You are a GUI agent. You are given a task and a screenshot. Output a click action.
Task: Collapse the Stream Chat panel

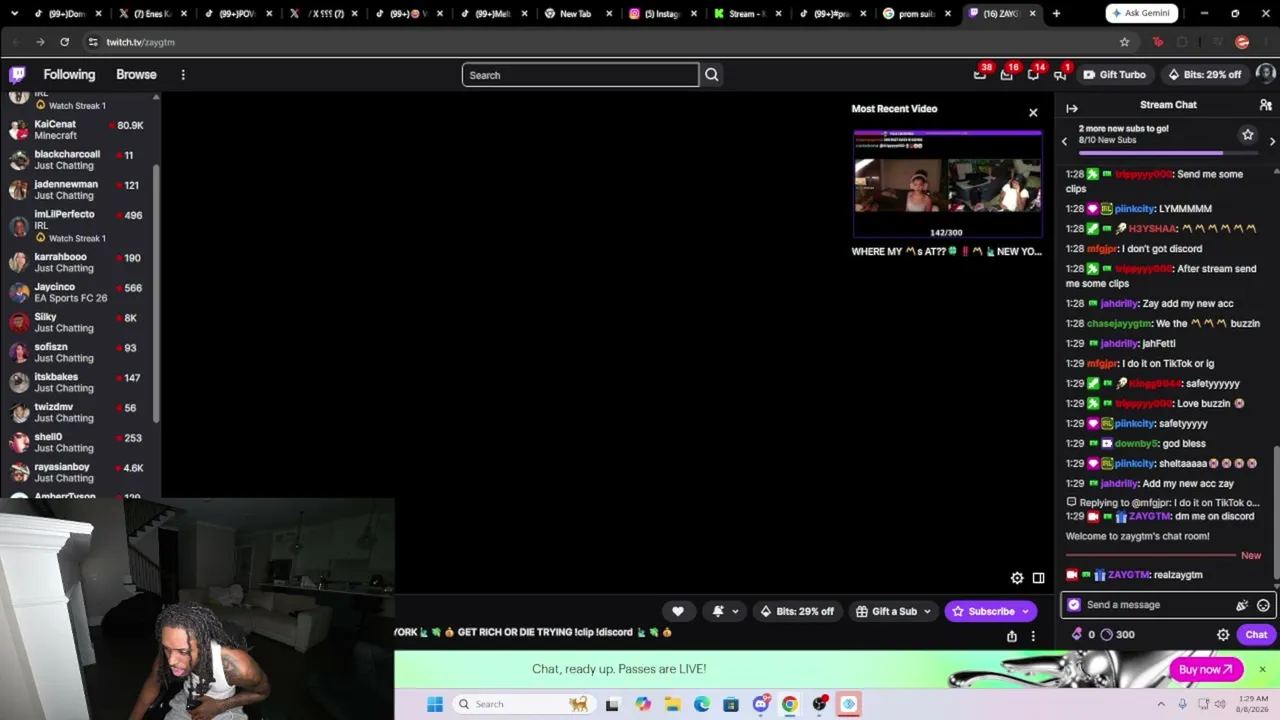pos(1072,108)
